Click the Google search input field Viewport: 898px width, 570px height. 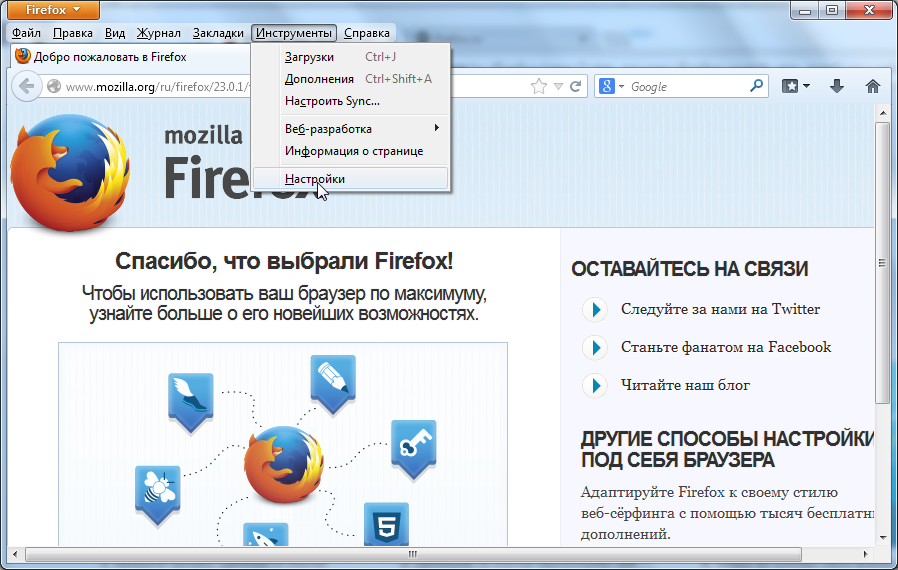coord(686,87)
